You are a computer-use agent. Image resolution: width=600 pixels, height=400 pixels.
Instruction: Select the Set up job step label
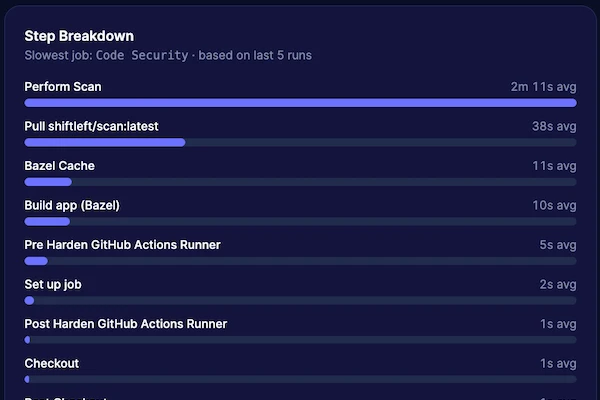click(53, 284)
